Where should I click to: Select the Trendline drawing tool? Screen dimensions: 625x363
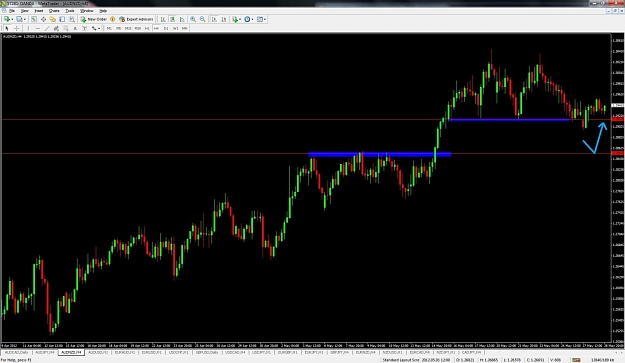click(47, 28)
